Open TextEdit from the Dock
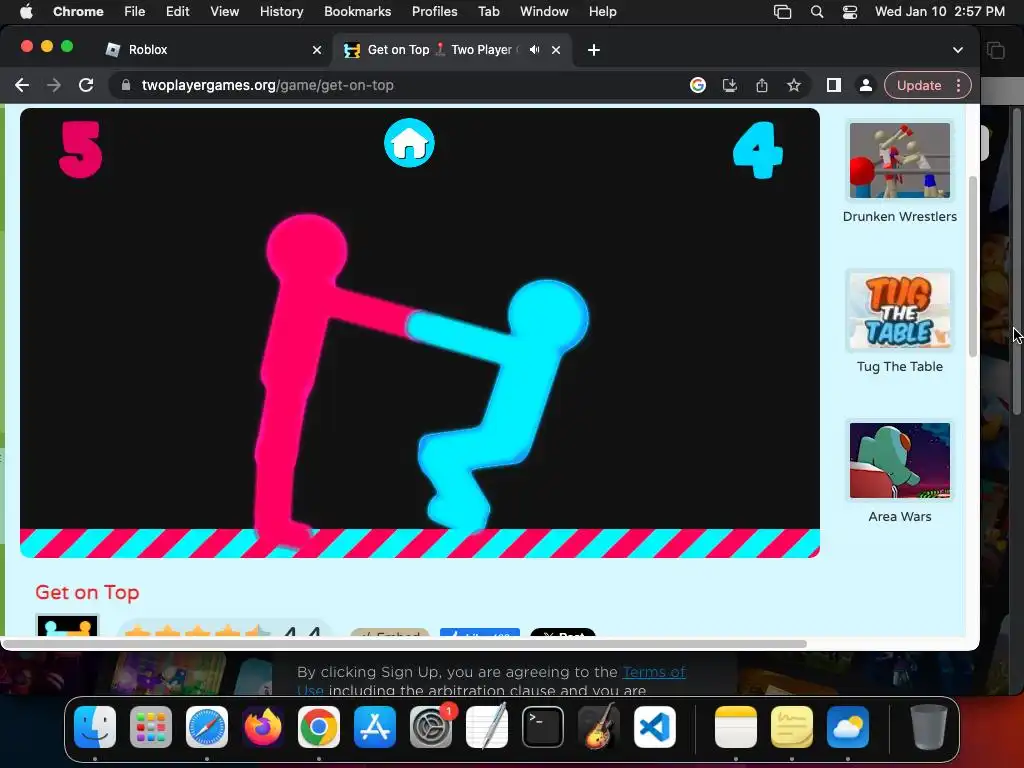 (x=487, y=727)
